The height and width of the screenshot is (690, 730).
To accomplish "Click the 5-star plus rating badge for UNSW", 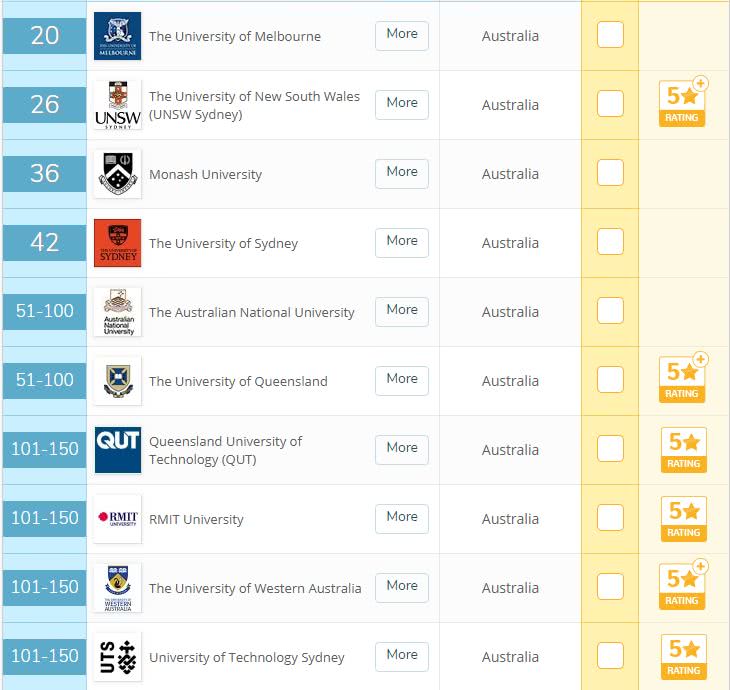I will pyautogui.click(x=683, y=101).
